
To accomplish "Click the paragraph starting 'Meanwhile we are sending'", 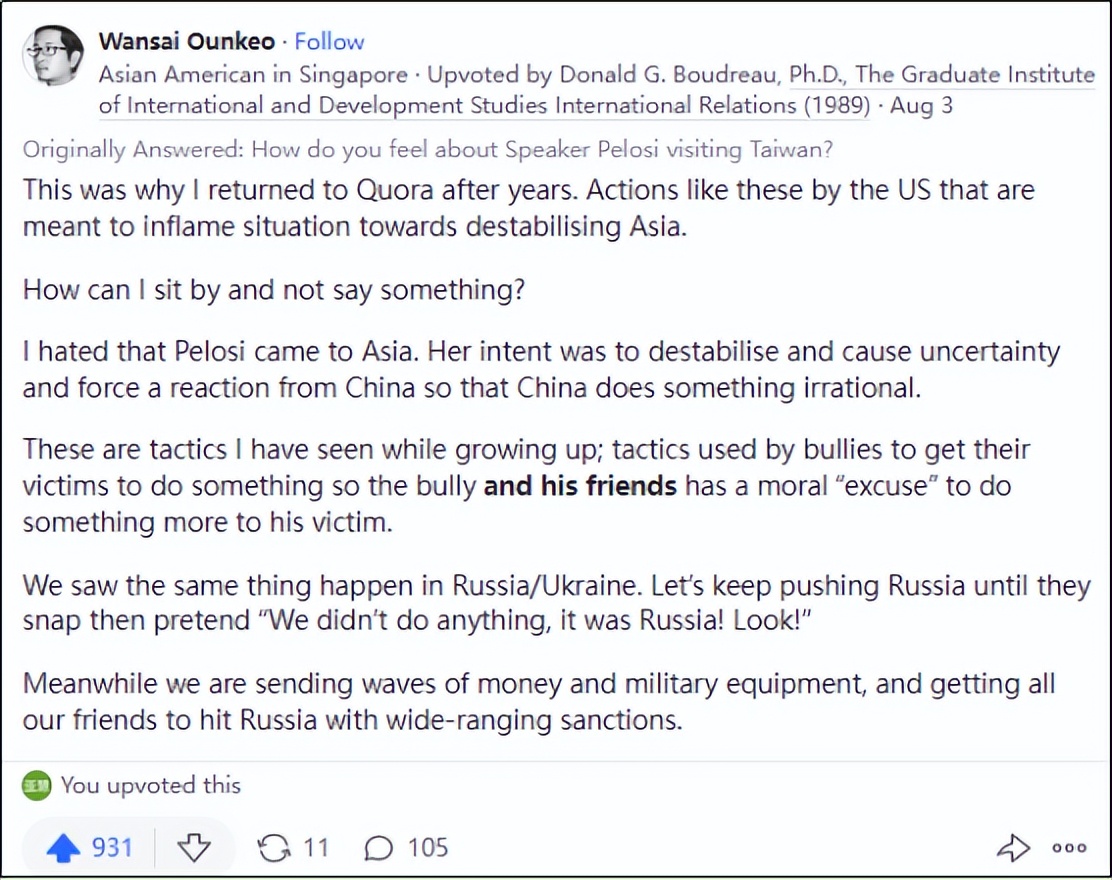I will coord(539,702).
